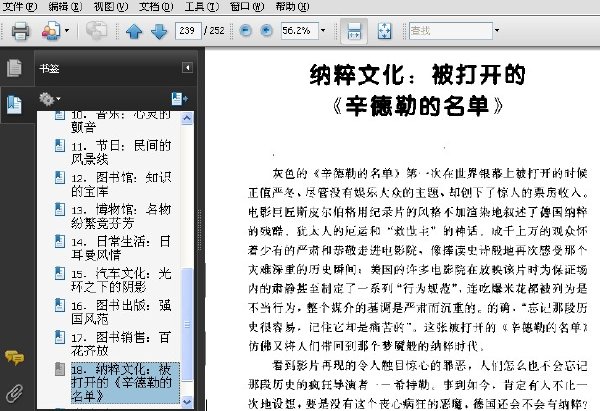Create new bookmark with the bookmark icon
The image size is (600, 411).
[x=179, y=99]
